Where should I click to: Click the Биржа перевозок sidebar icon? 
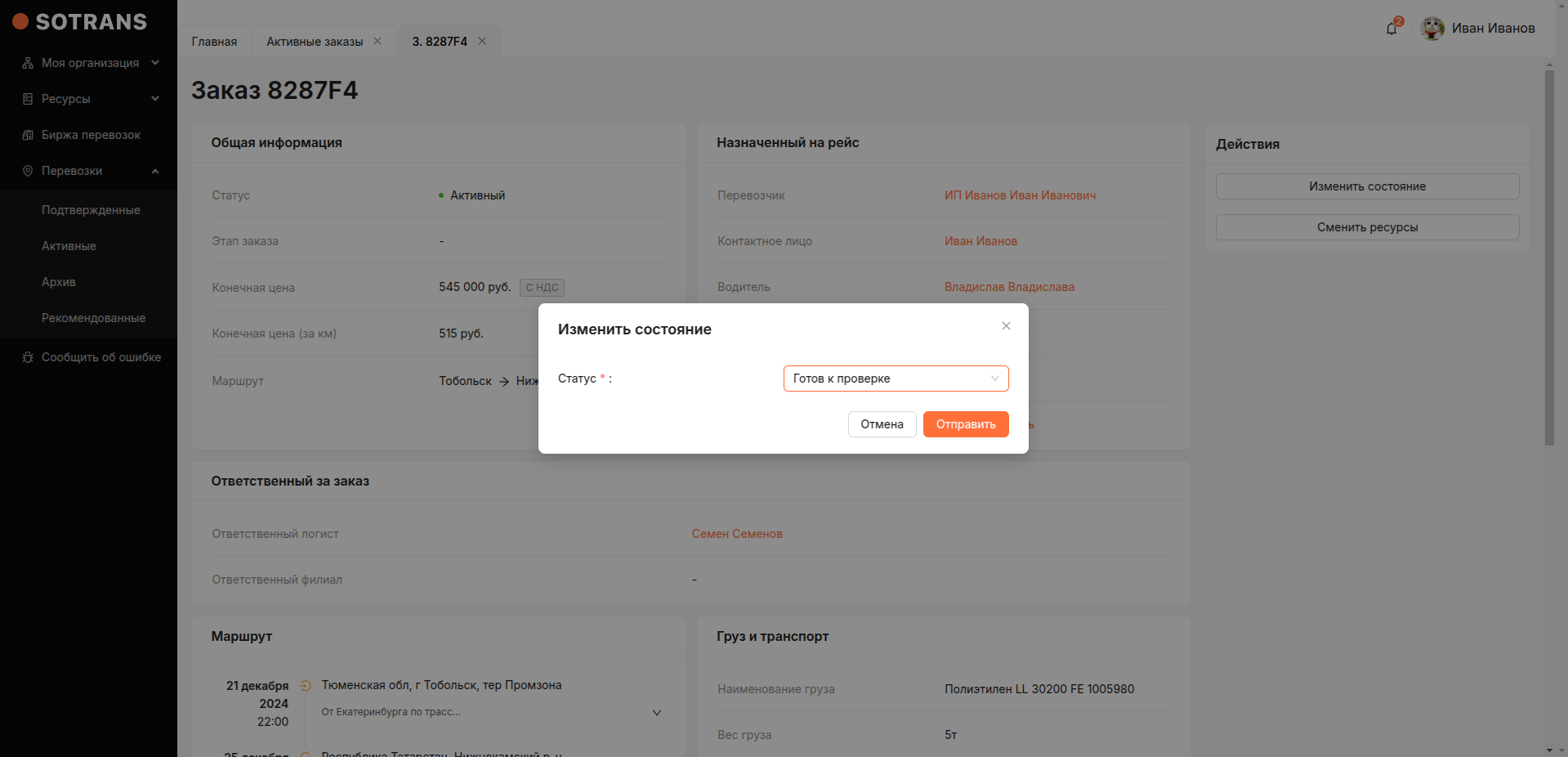click(28, 135)
